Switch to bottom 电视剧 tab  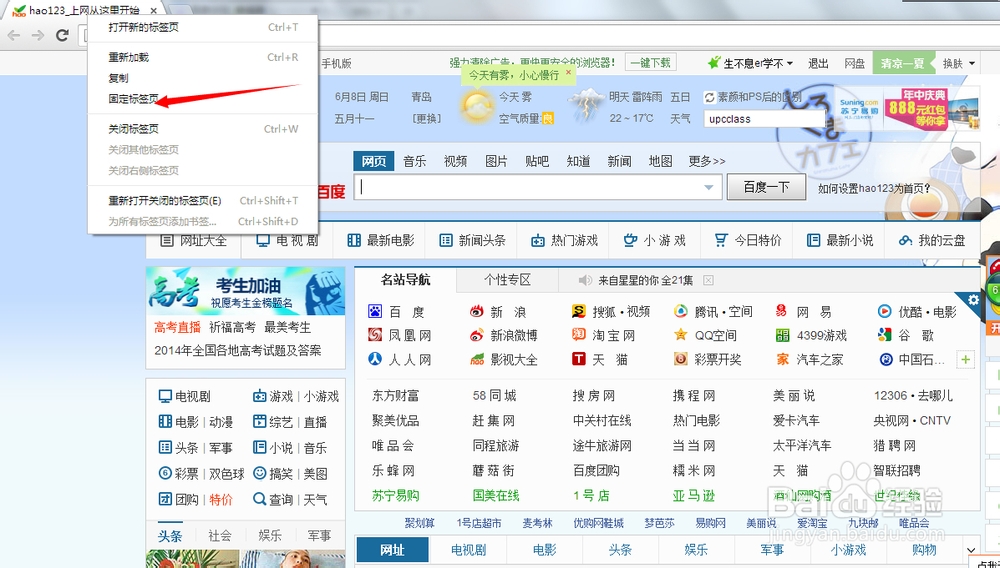468,550
